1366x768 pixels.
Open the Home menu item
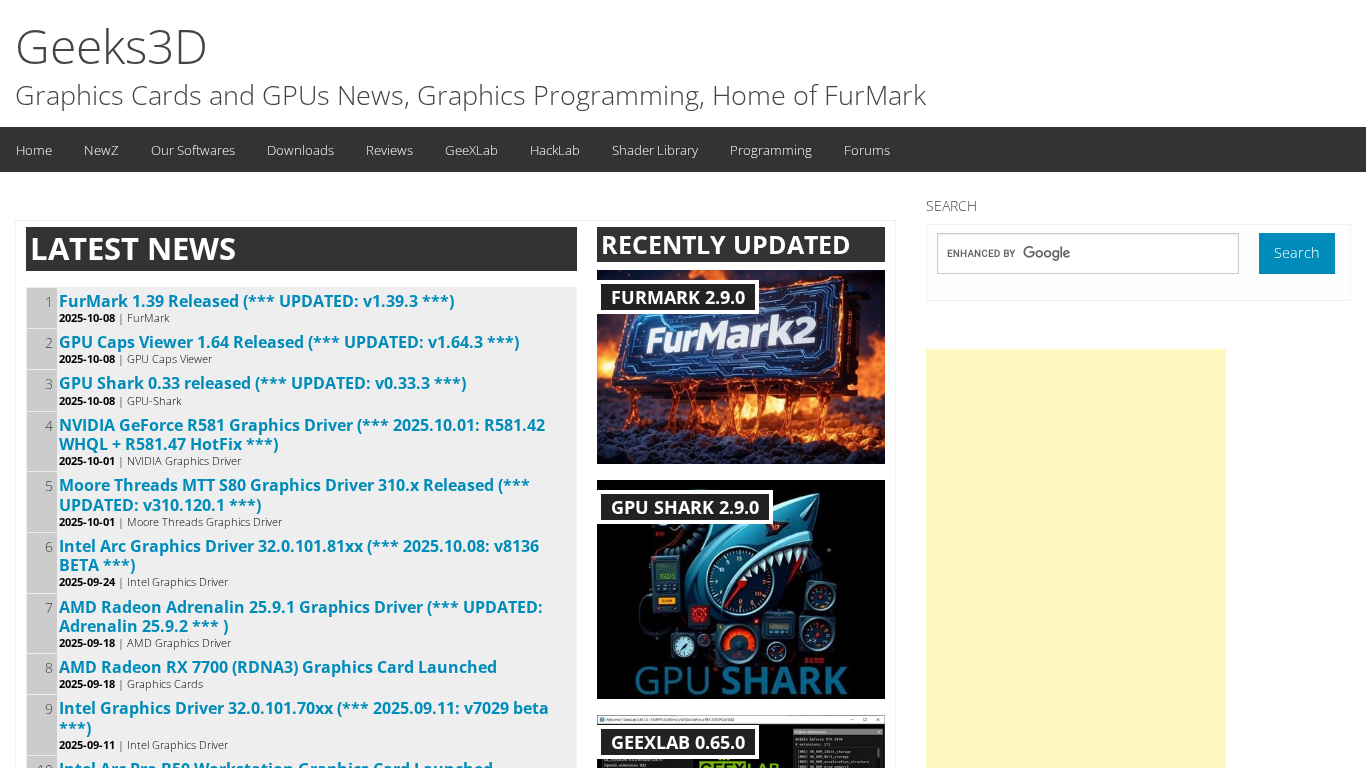34,150
